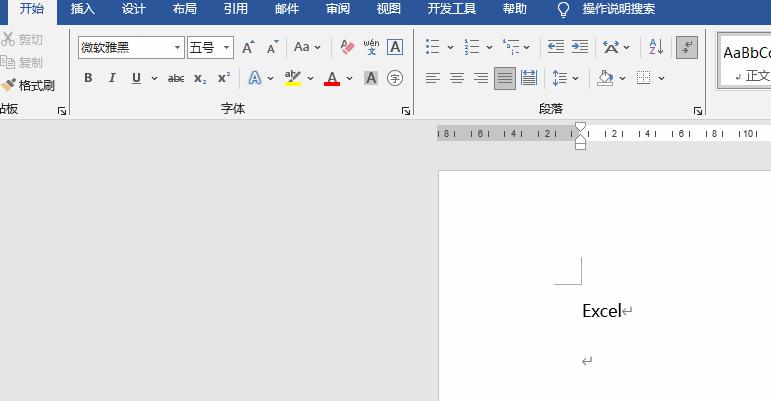Insert enclosed character with the circled 字 icon
The width and height of the screenshot is (771, 401).
(395, 78)
